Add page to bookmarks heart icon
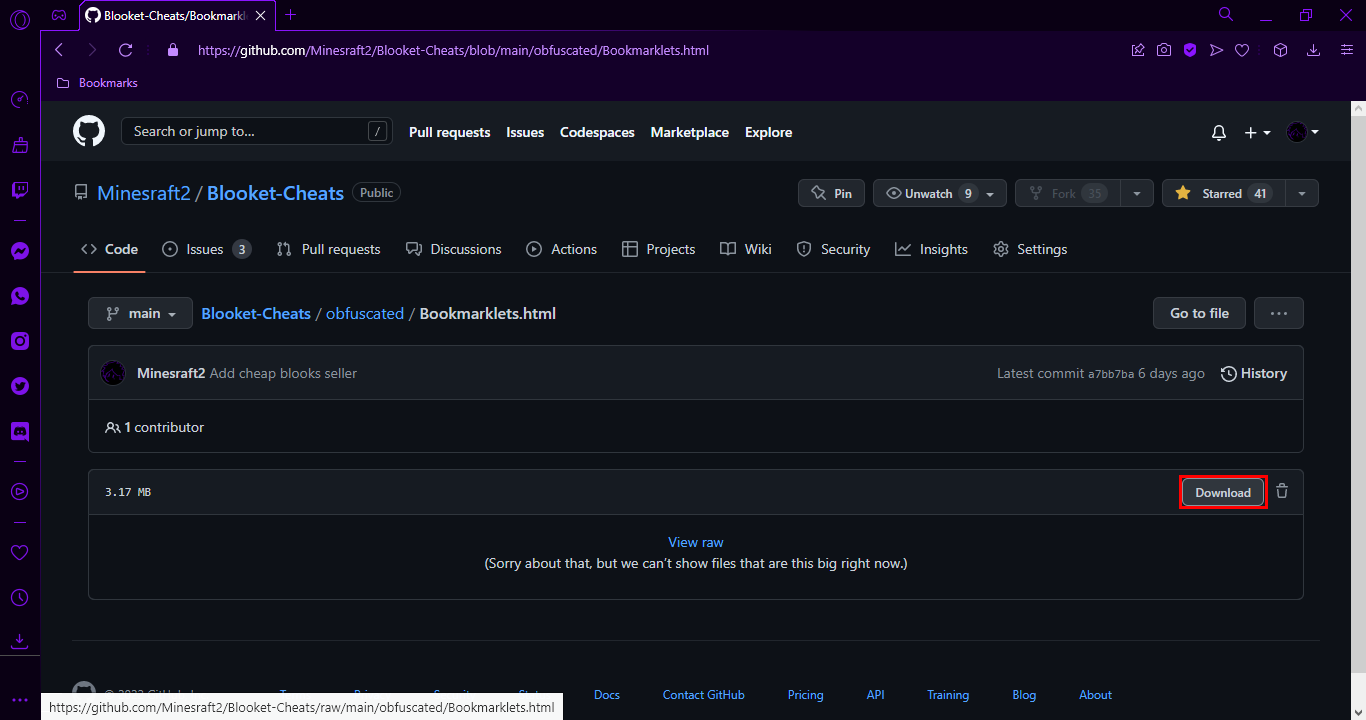Screen dimensions: 1366x720 click(x=1242, y=50)
